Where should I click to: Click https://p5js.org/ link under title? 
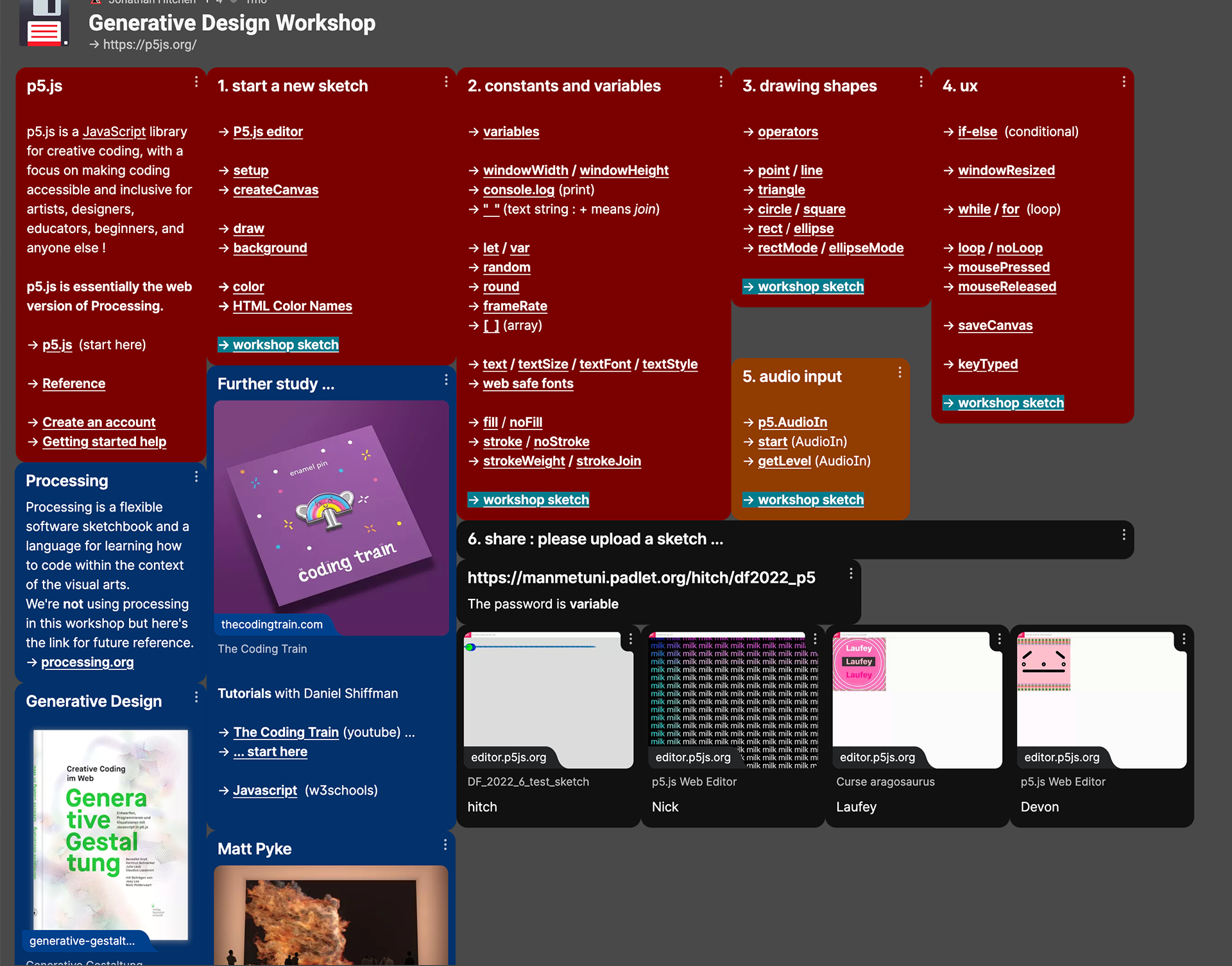click(x=149, y=45)
